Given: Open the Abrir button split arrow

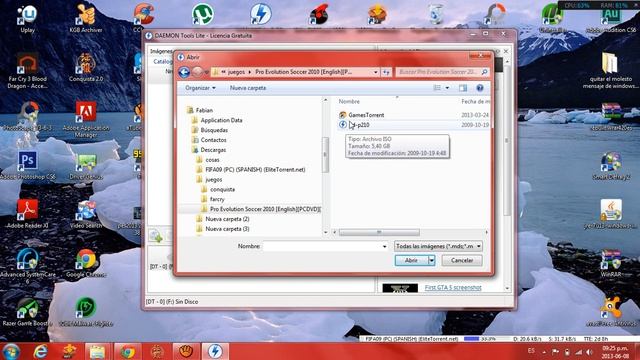Looking at the screenshot, I should (431, 260).
